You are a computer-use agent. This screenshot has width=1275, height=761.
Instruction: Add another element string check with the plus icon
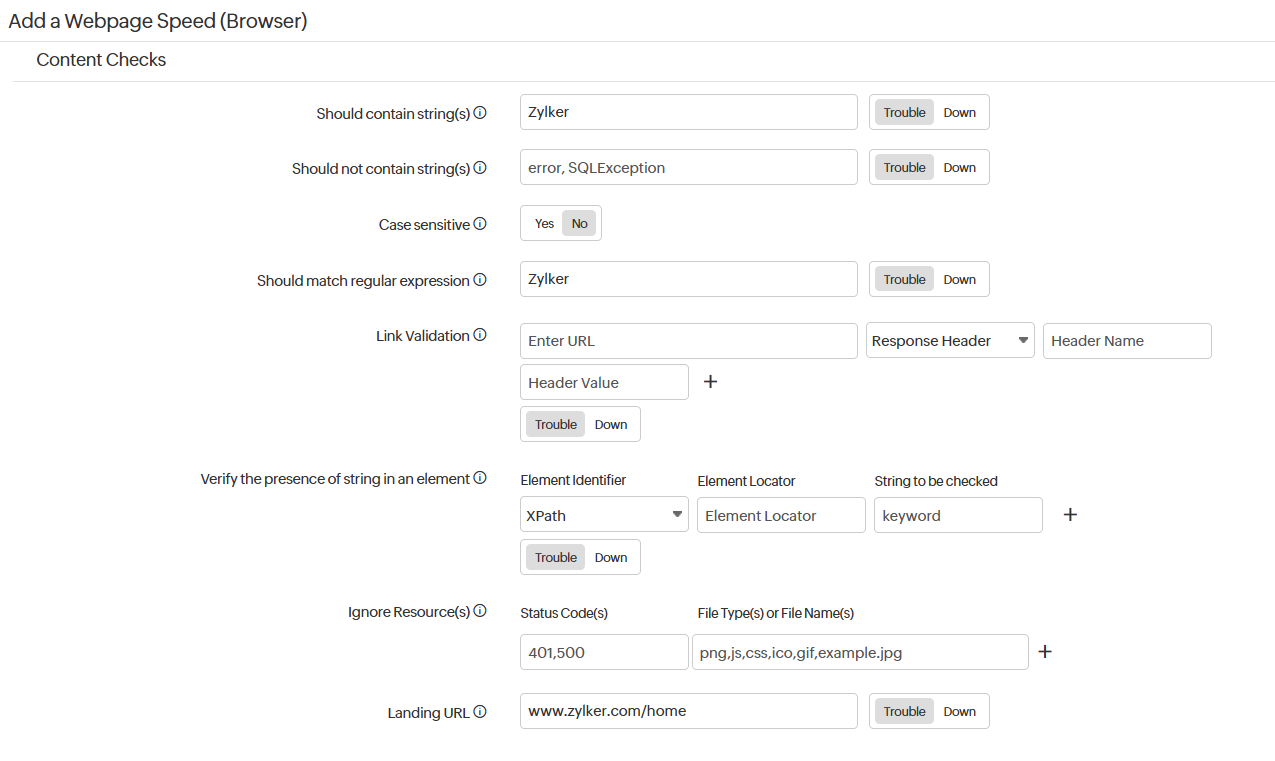click(x=1070, y=514)
